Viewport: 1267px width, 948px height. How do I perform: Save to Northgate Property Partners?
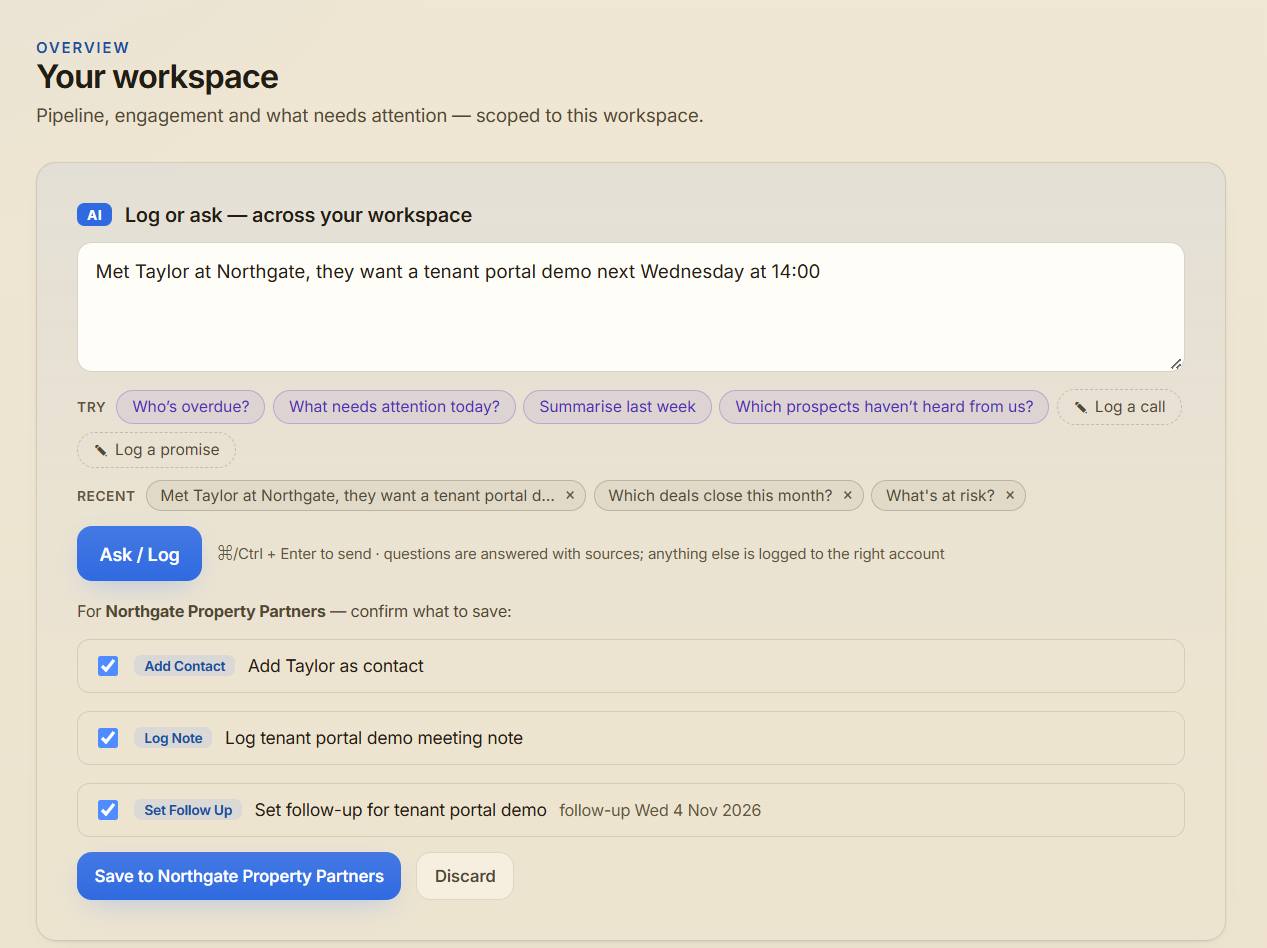[x=239, y=876]
